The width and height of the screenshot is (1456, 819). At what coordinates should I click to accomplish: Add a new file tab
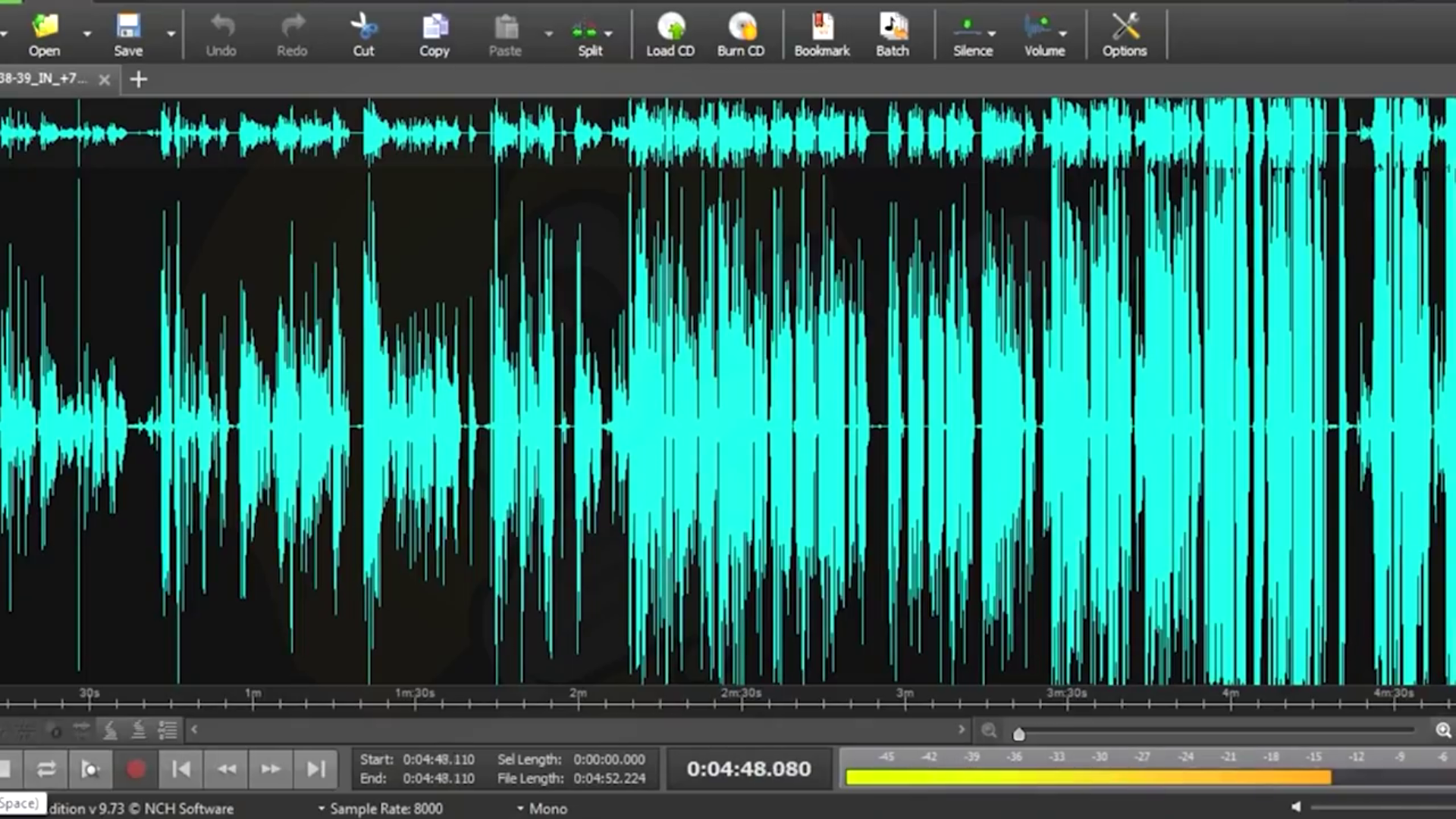tap(138, 79)
